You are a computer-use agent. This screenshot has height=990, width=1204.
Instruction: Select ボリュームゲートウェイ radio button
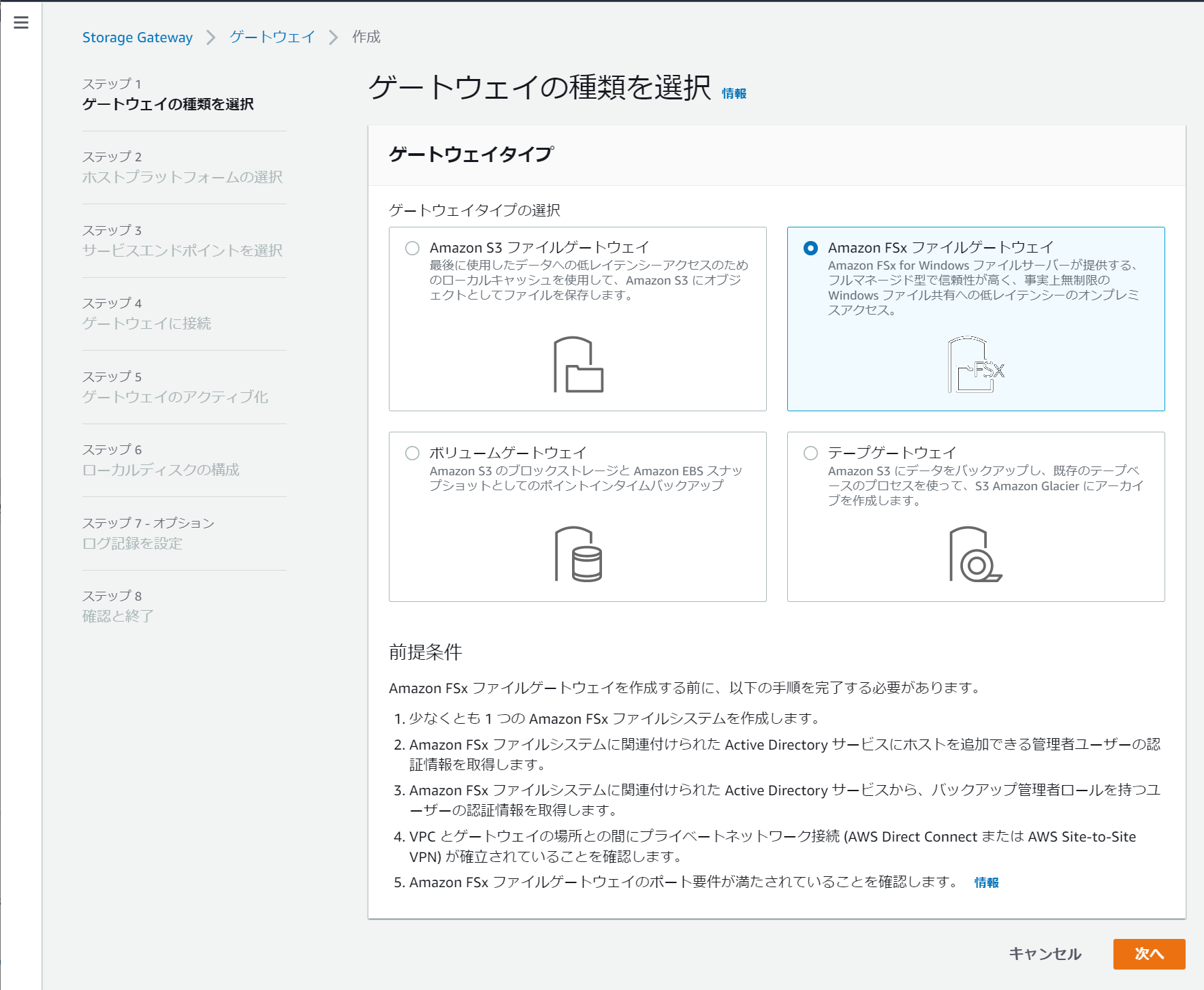pyautogui.click(x=412, y=453)
